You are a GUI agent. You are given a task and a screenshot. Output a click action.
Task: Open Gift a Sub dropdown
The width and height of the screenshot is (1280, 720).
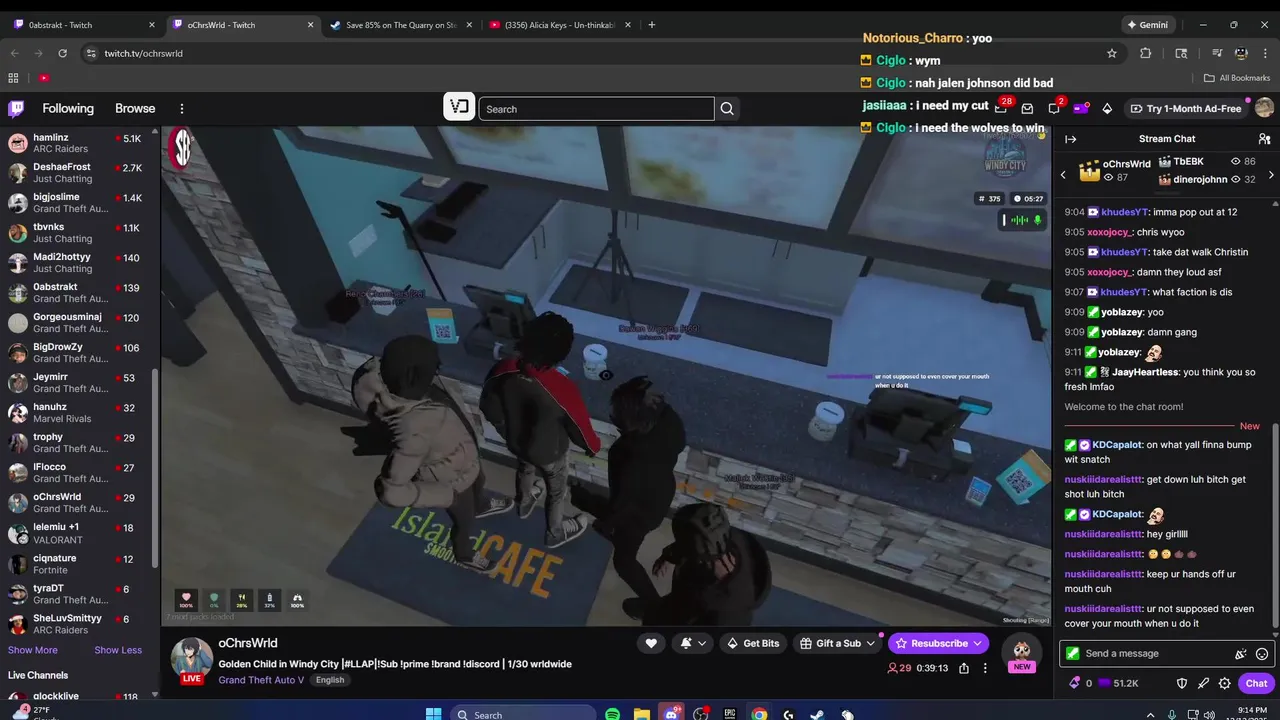pos(837,643)
